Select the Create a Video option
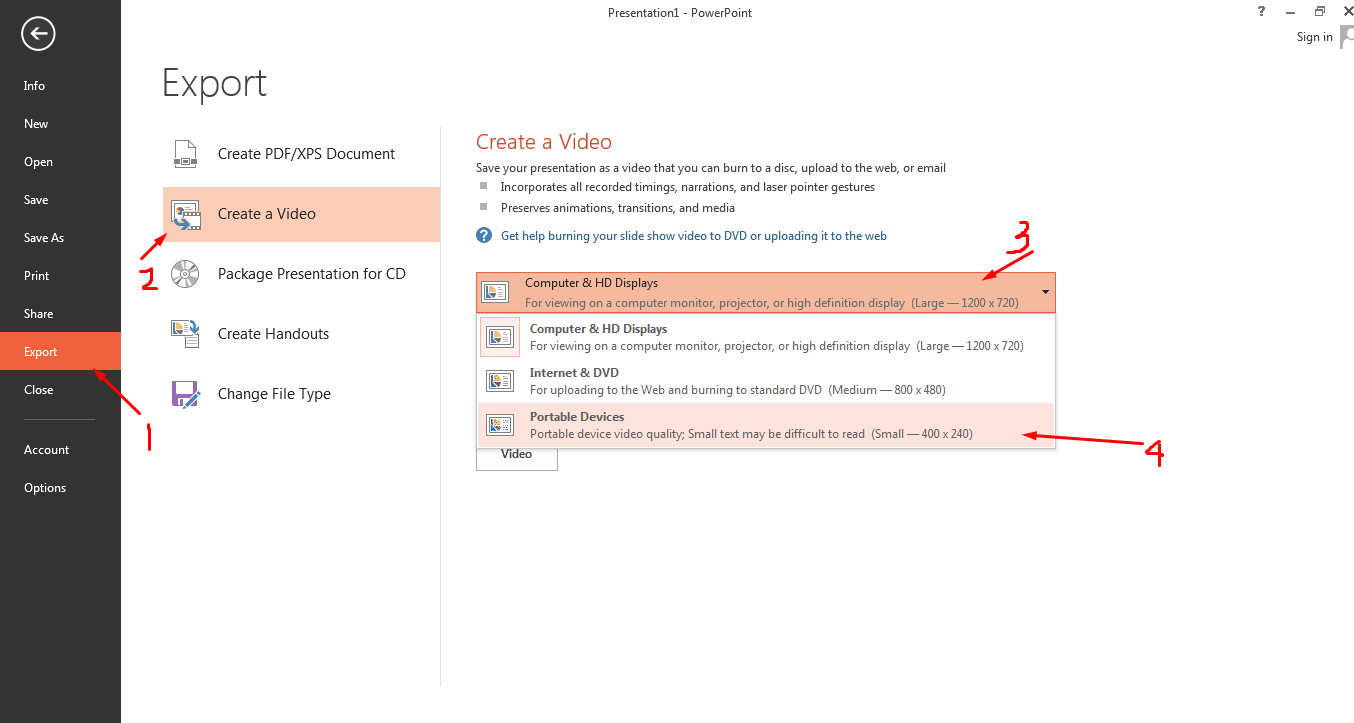Image resolution: width=1354 pixels, height=723 pixels. pyautogui.click(x=301, y=214)
